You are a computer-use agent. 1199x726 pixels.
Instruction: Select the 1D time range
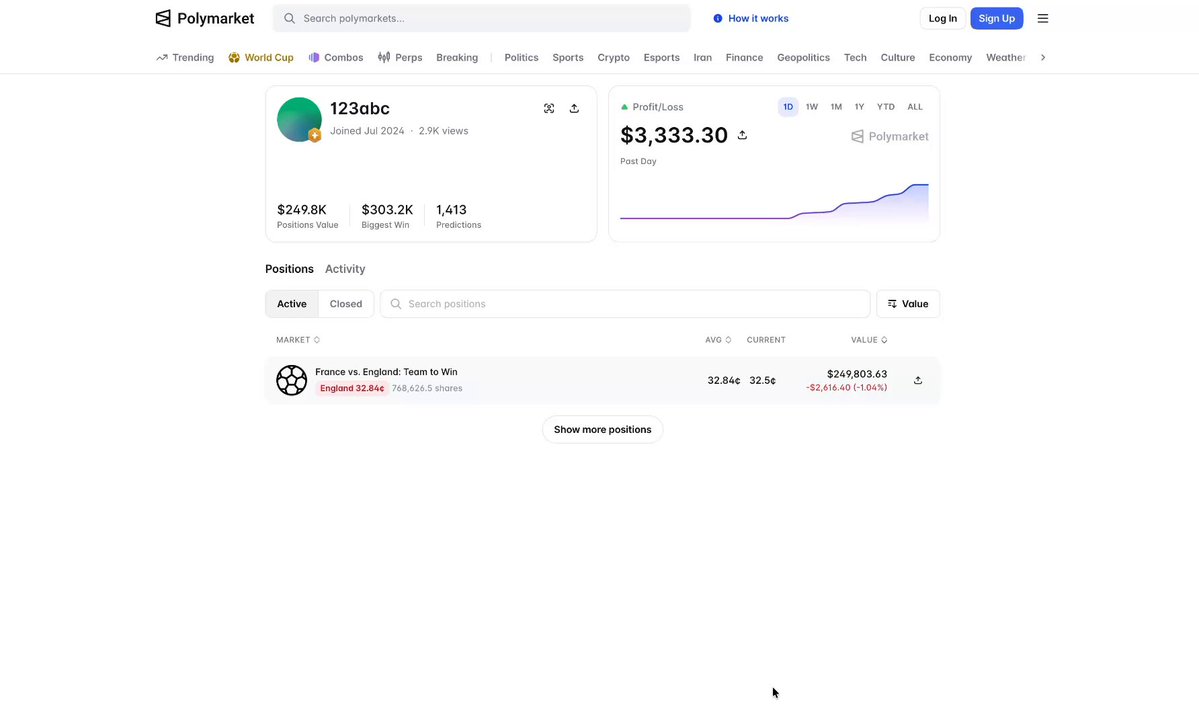click(788, 107)
